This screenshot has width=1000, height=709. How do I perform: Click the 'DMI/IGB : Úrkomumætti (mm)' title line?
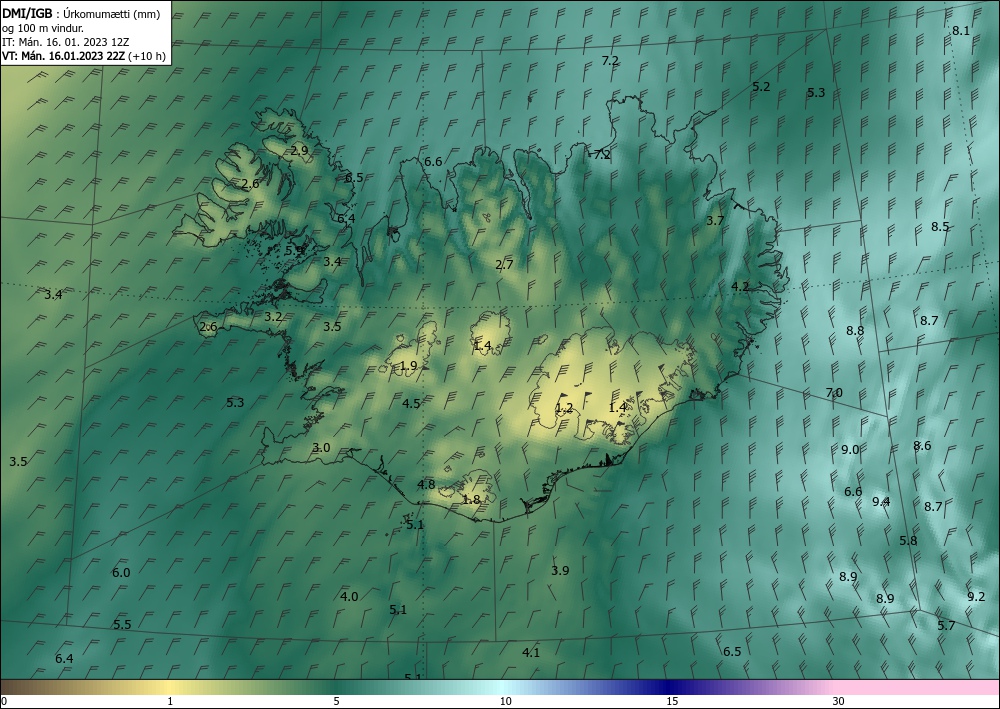point(81,14)
